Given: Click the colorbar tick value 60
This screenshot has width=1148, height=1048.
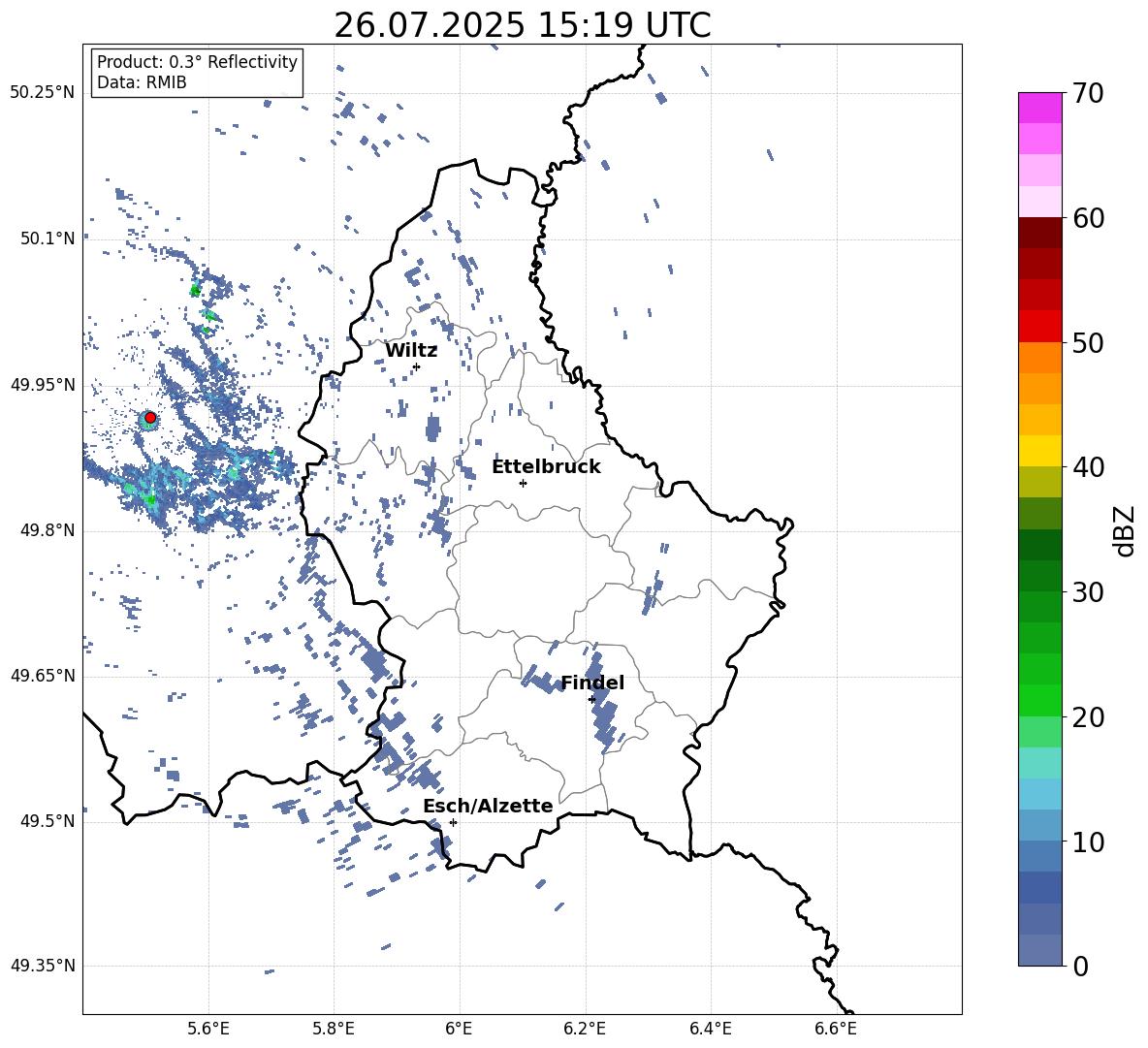Looking at the screenshot, I should tap(1088, 218).
